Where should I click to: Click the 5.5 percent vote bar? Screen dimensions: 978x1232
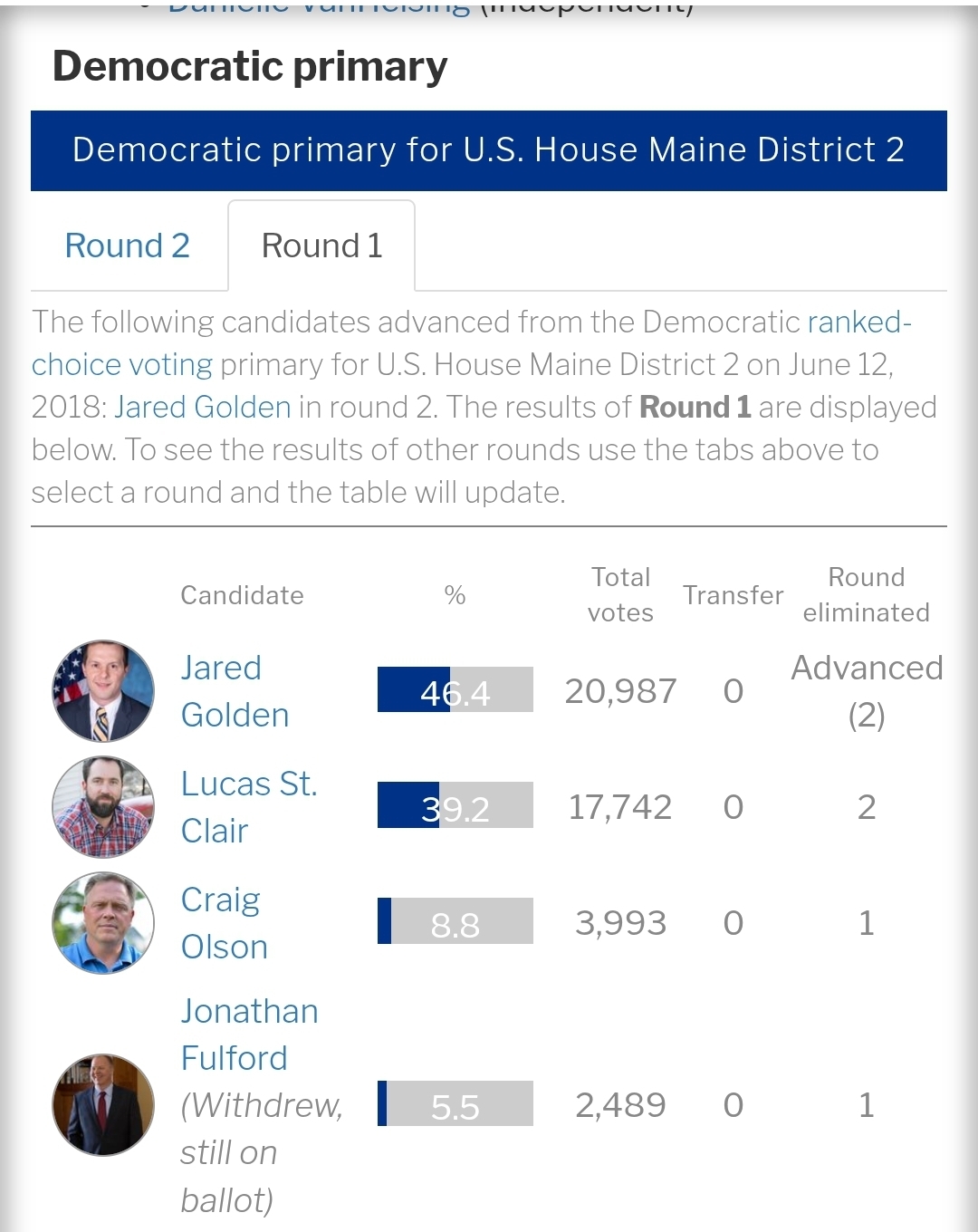click(x=455, y=1103)
